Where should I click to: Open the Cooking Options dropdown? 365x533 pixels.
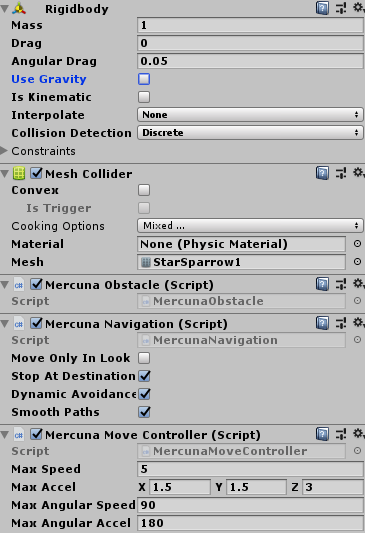tap(250, 226)
